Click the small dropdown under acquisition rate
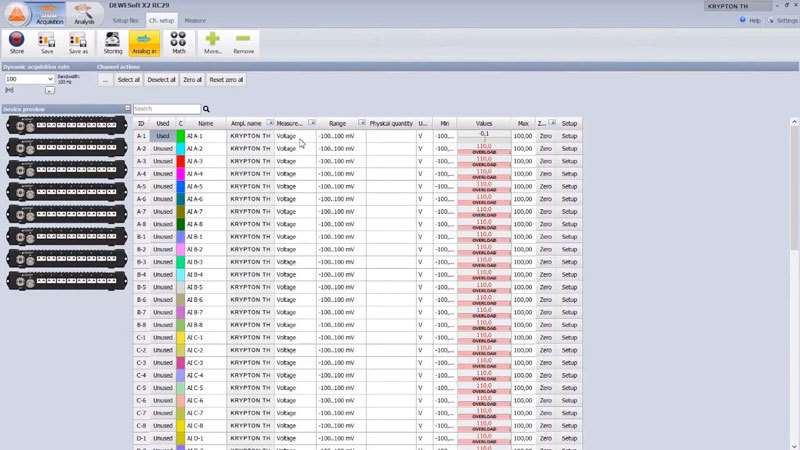 49,90
